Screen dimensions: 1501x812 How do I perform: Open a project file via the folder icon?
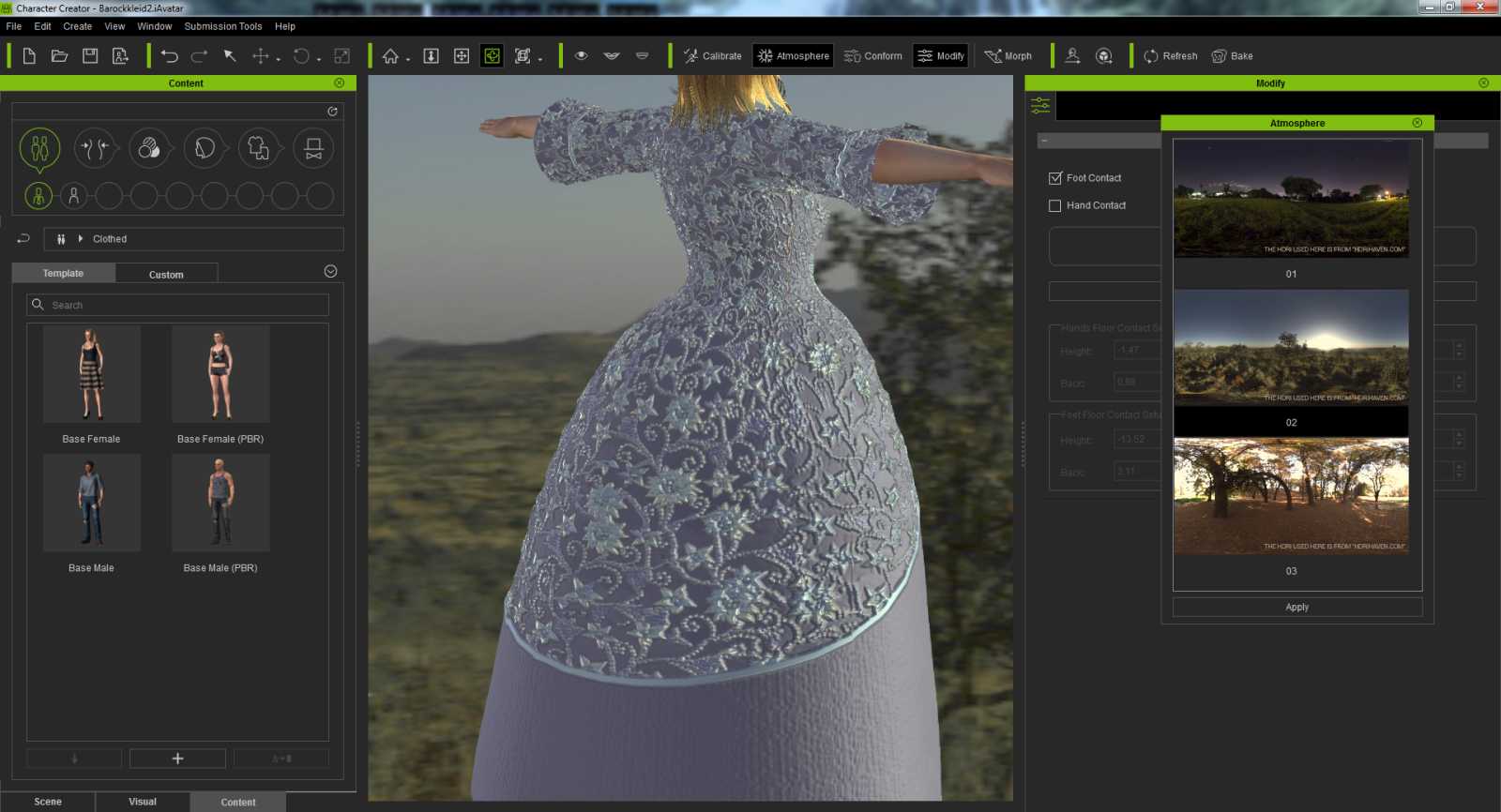point(59,56)
